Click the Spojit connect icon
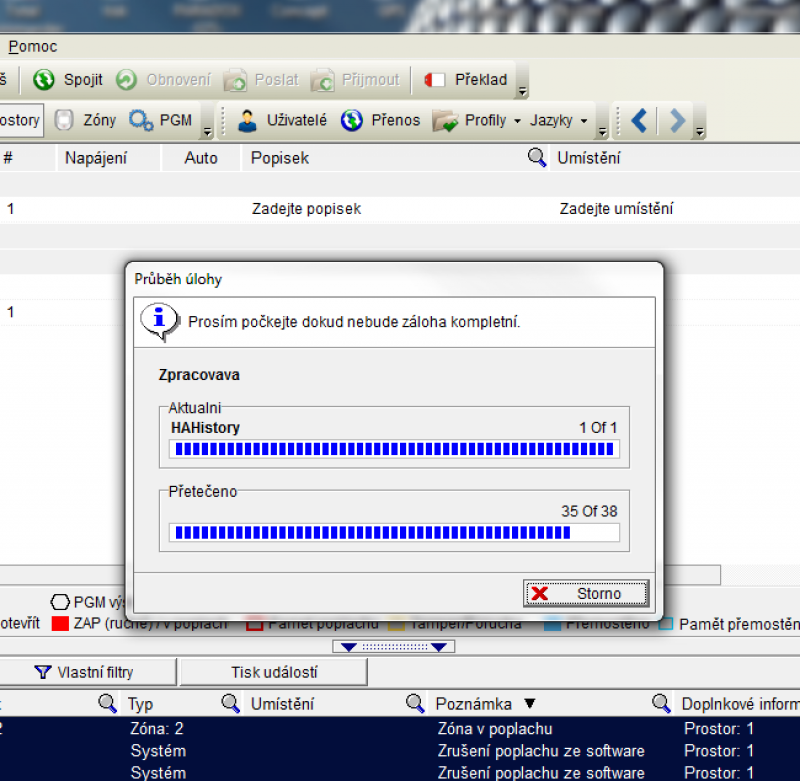 (44, 80)
